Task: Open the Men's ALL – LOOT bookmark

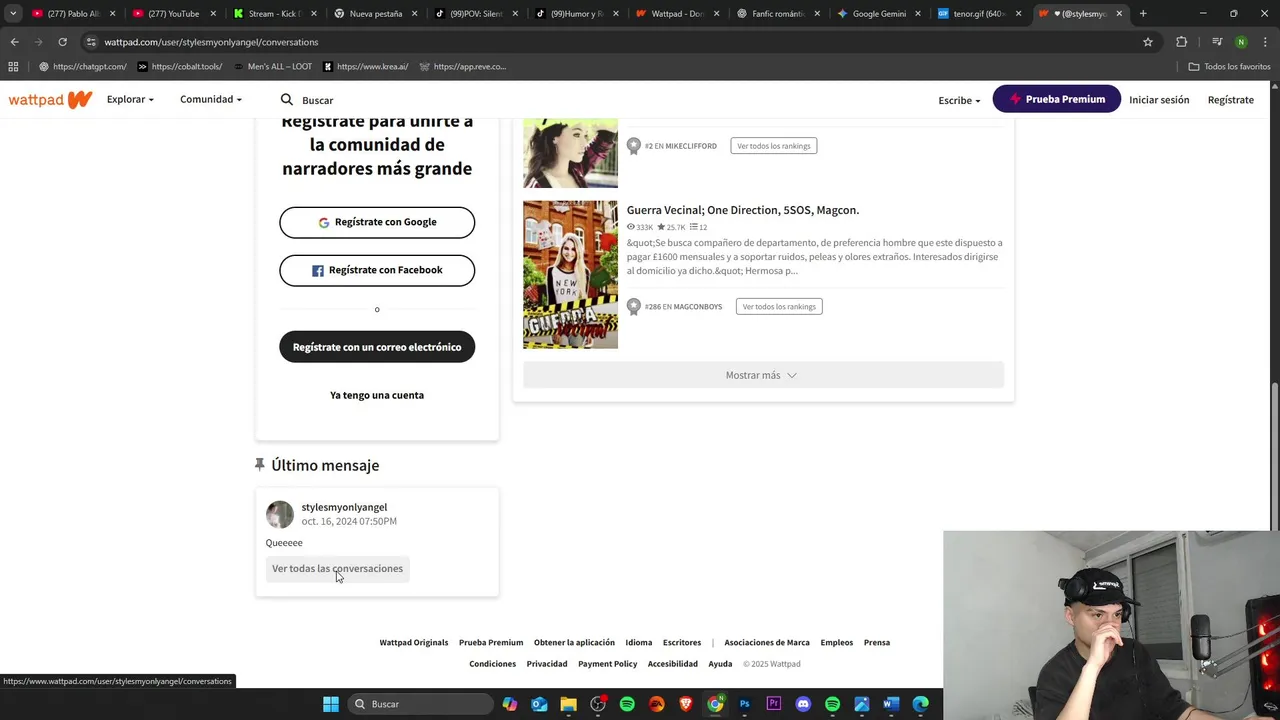Action: (x=272, y=67)
